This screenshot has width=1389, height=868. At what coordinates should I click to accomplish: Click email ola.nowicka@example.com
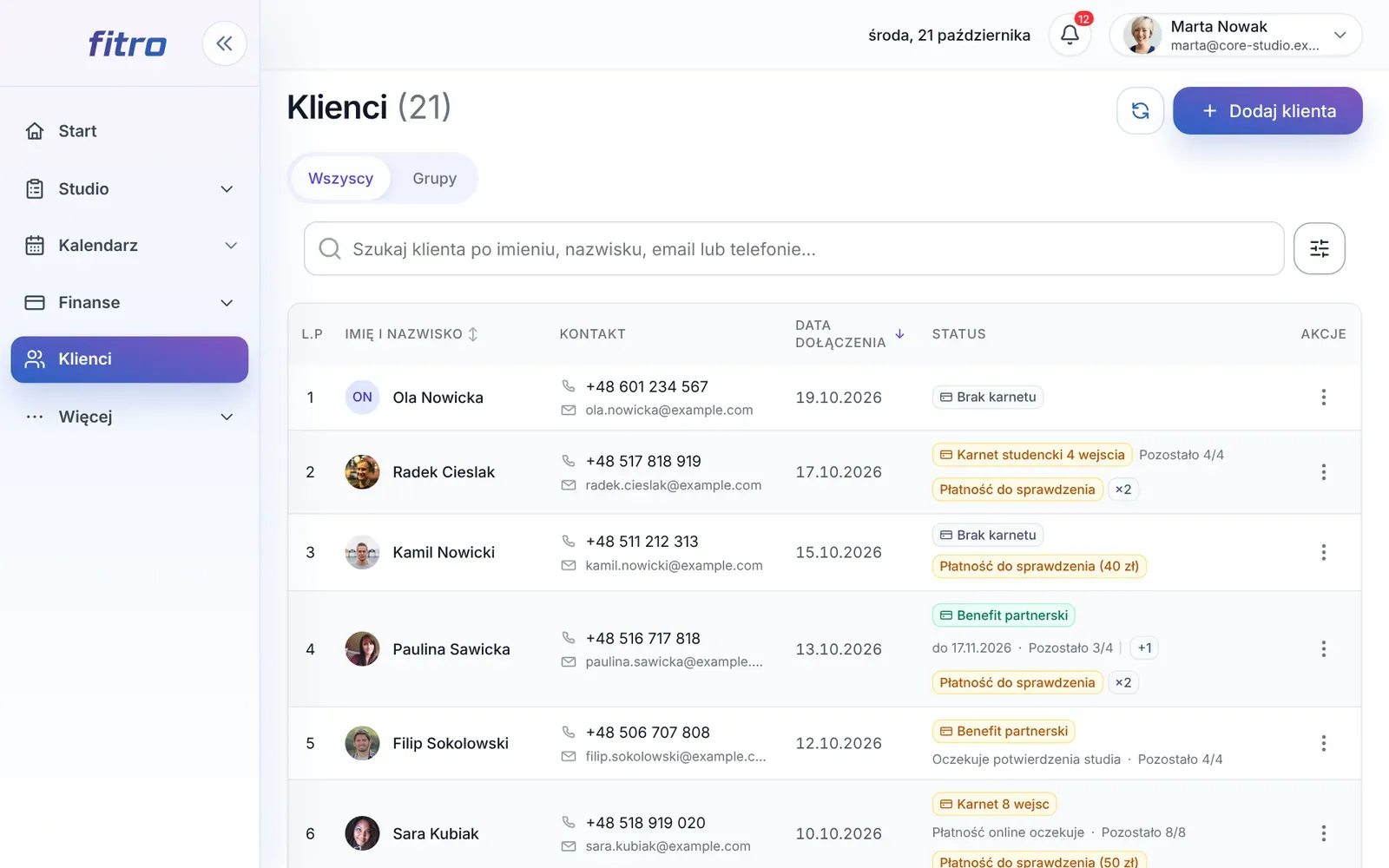[x=669, y=411]
